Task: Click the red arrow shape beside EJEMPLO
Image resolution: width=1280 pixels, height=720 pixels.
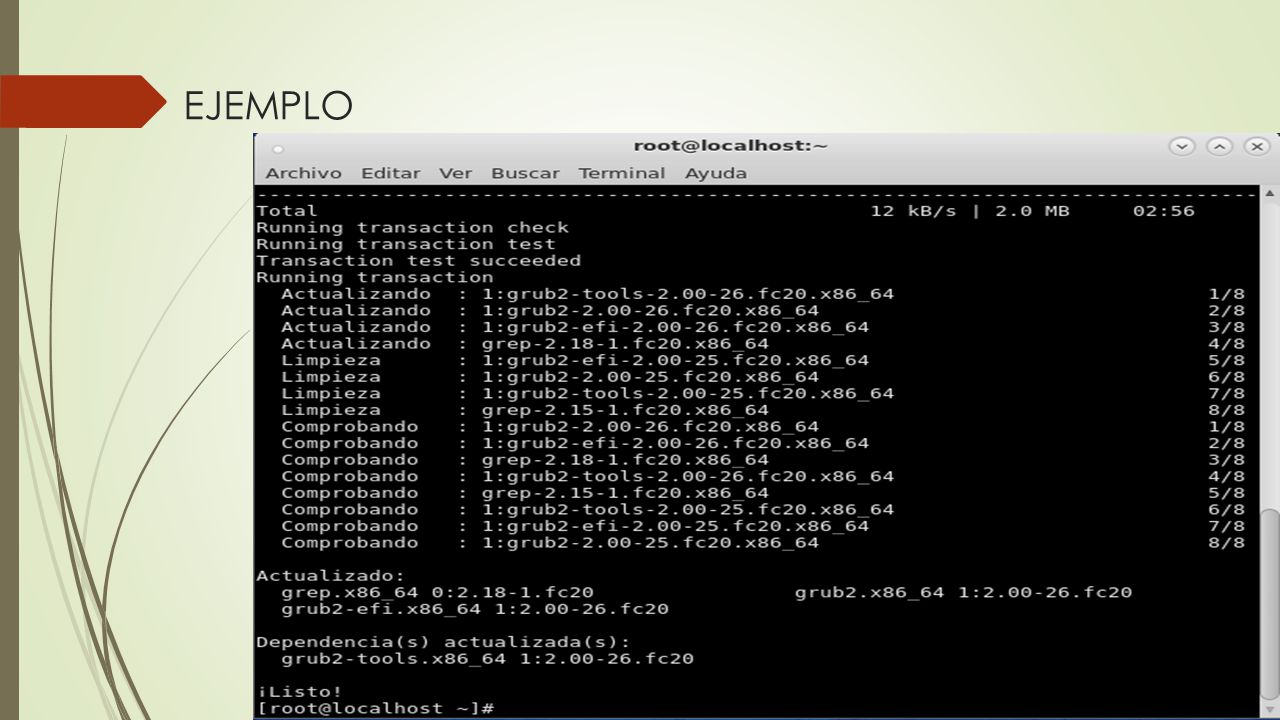Action: (x=83, y=101)
